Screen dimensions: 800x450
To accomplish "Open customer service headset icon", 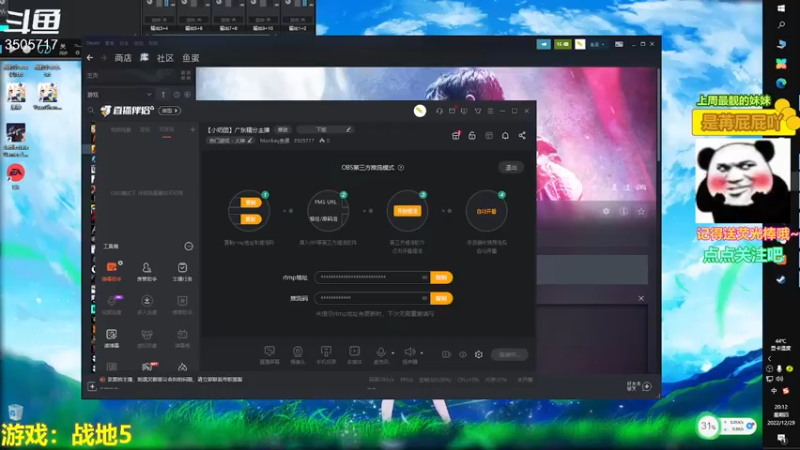I will [439, 111].
